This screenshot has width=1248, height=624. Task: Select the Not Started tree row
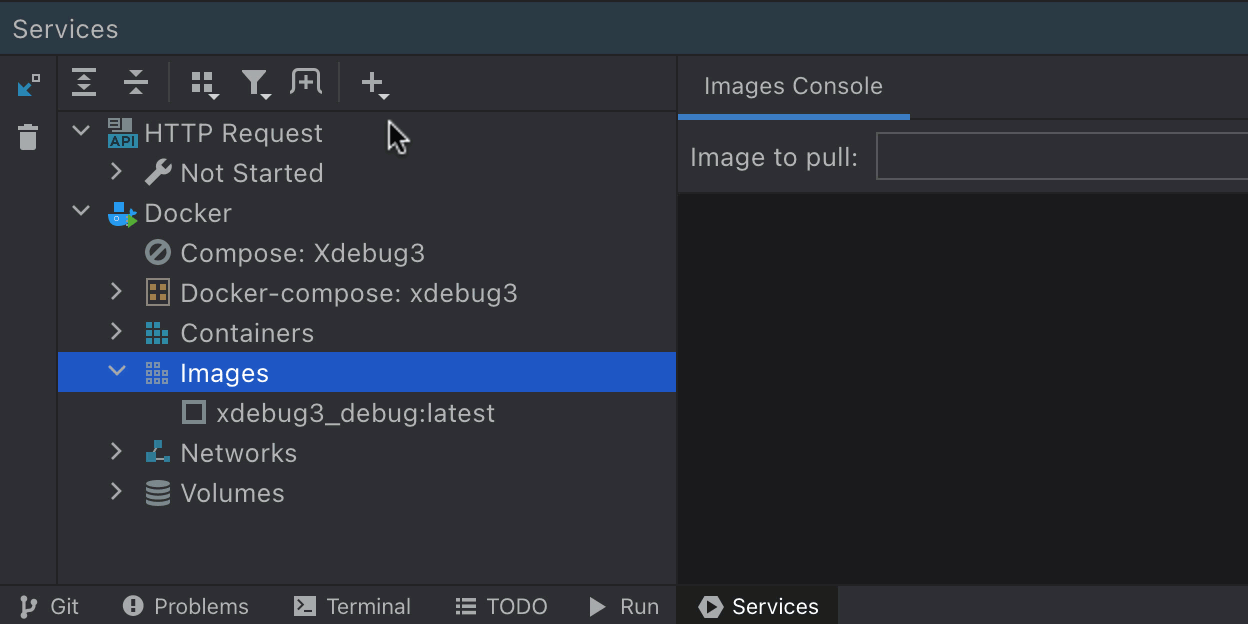367,173
